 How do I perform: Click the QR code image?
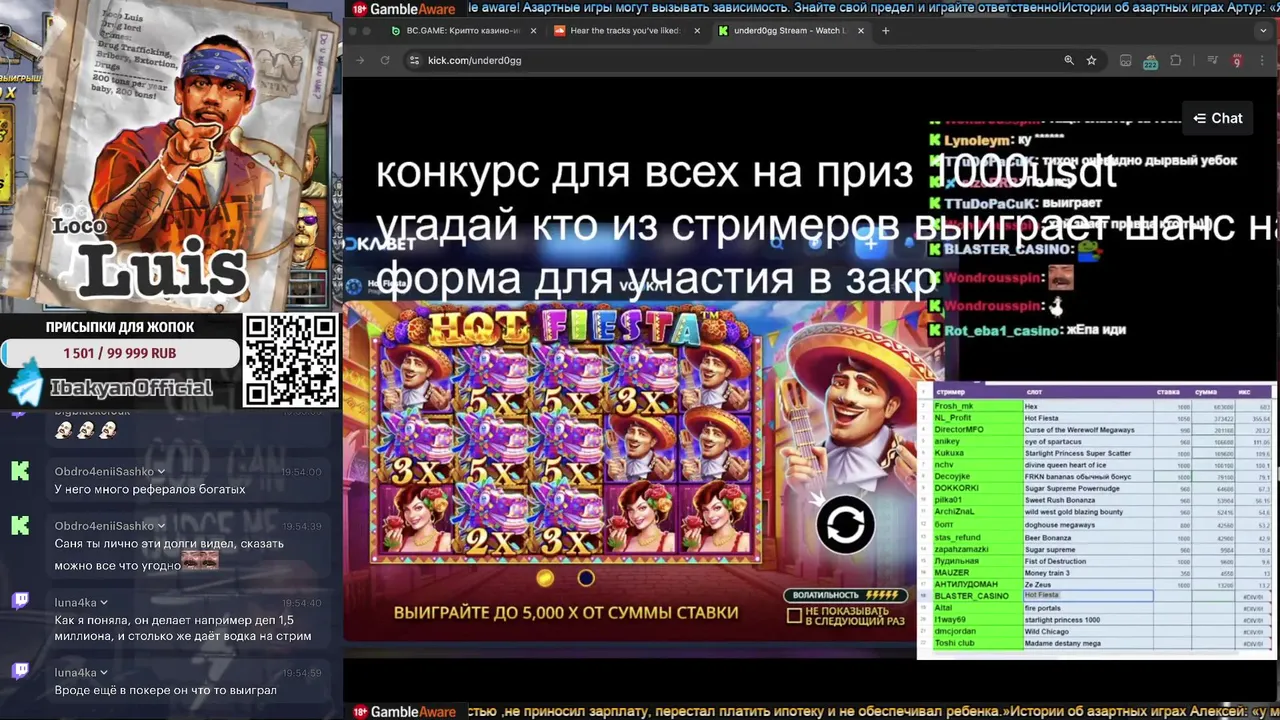tap(291, 360)
